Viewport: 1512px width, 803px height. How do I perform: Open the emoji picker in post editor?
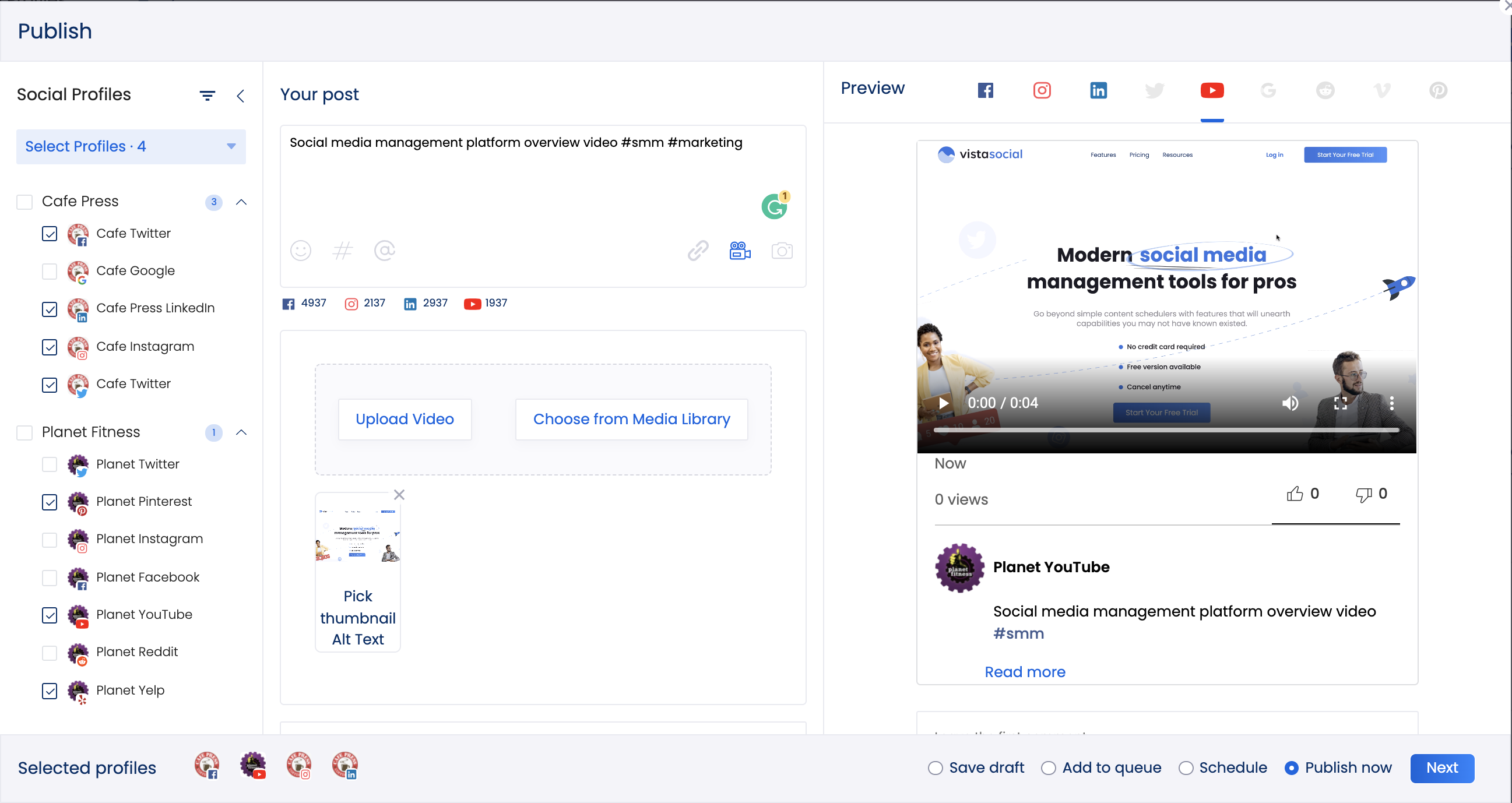pyautogui.click(x=301, y=251)
